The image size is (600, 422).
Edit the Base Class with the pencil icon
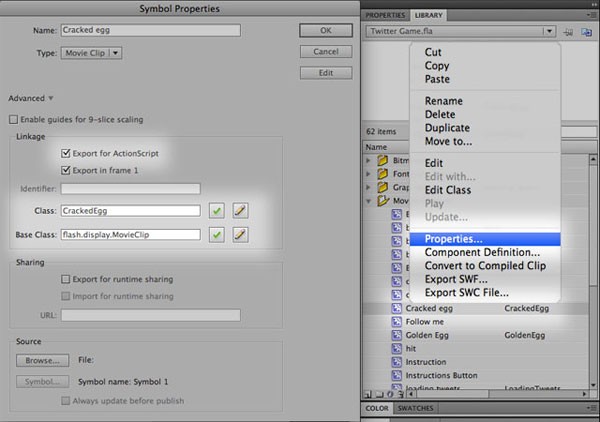(x=240, y=235)
